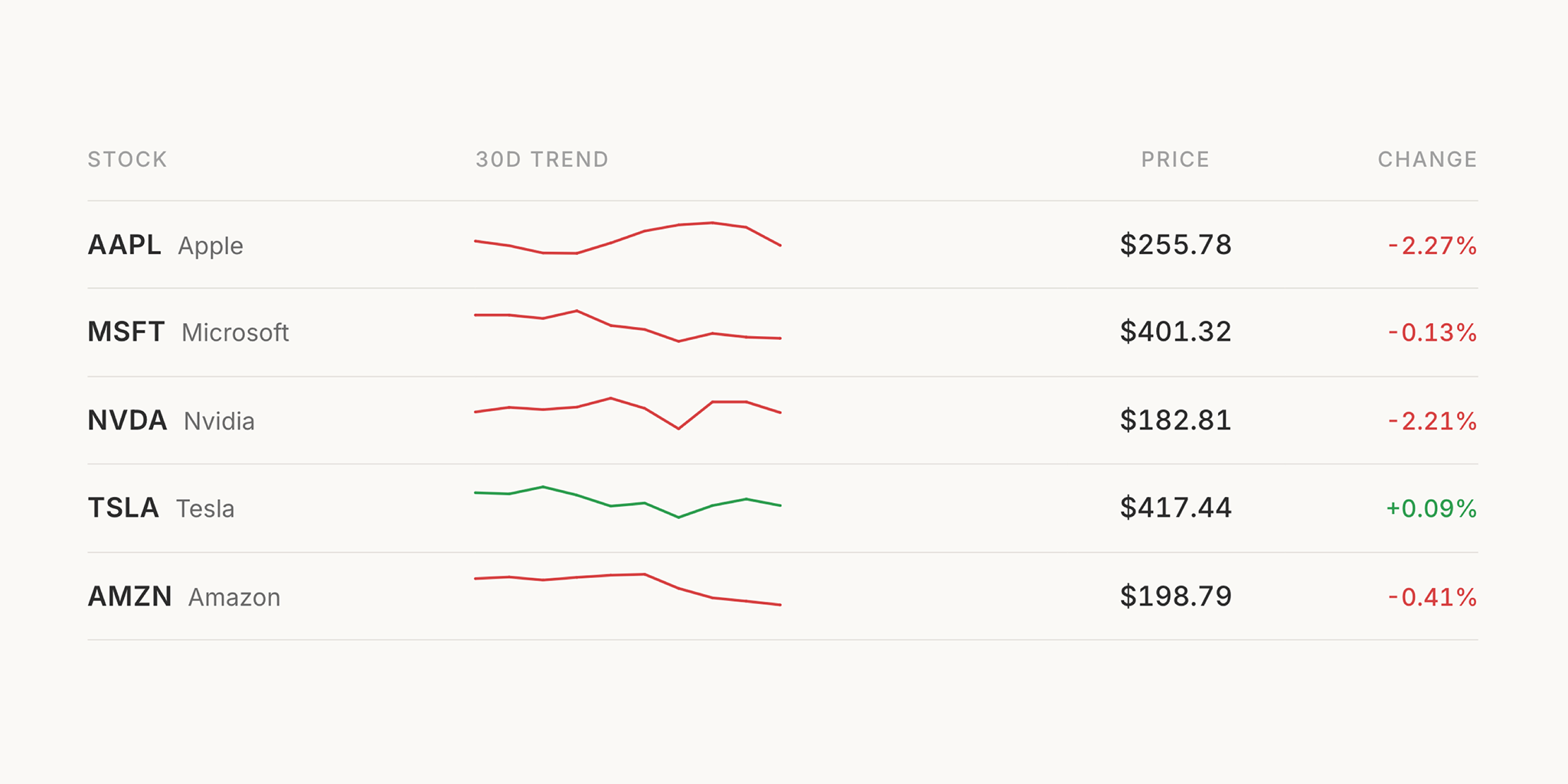Open Tesla's green trend sparkline
Screen dimensions: 1568x784
click(x=627, y=502)
